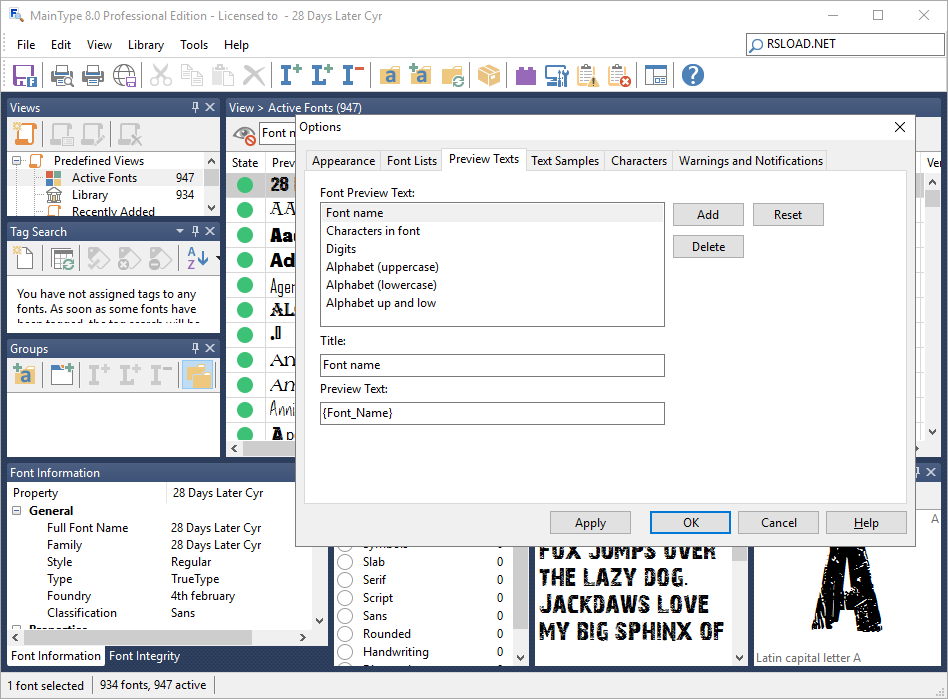This screenshot has height=699, width=948.
Task: Click the window layout toolbar icon
Action: [655, 76]
